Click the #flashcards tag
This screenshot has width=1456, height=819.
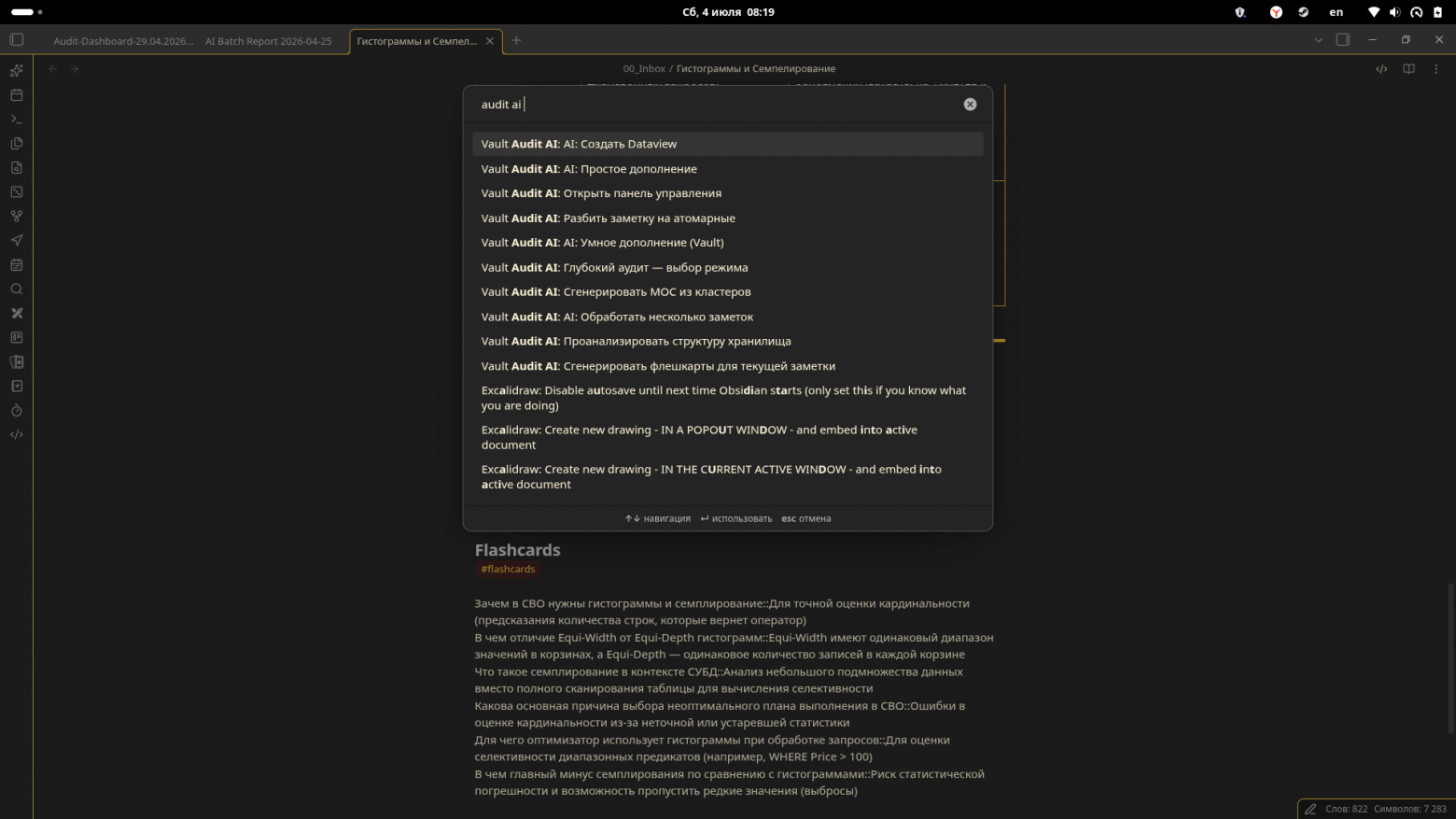click(x=508, y=569)
